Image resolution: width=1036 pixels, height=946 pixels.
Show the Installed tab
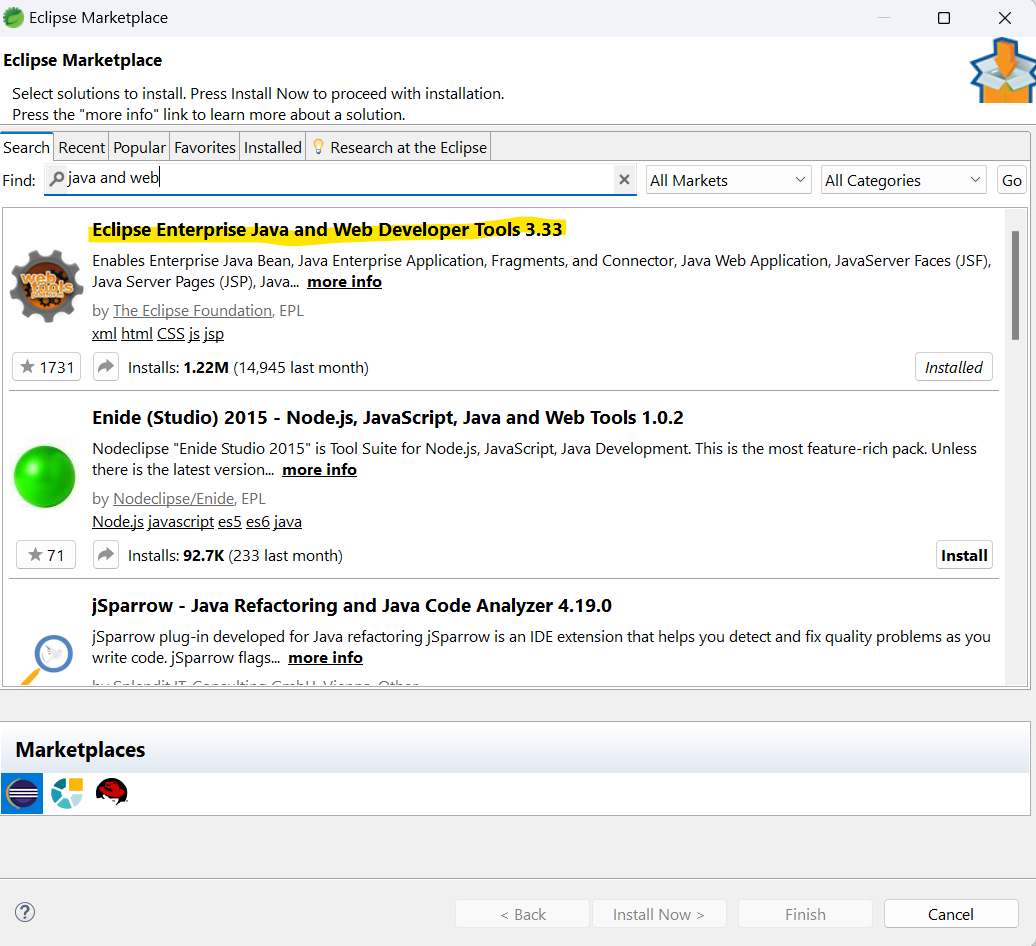pyautogui.click(x=272, y=147)
